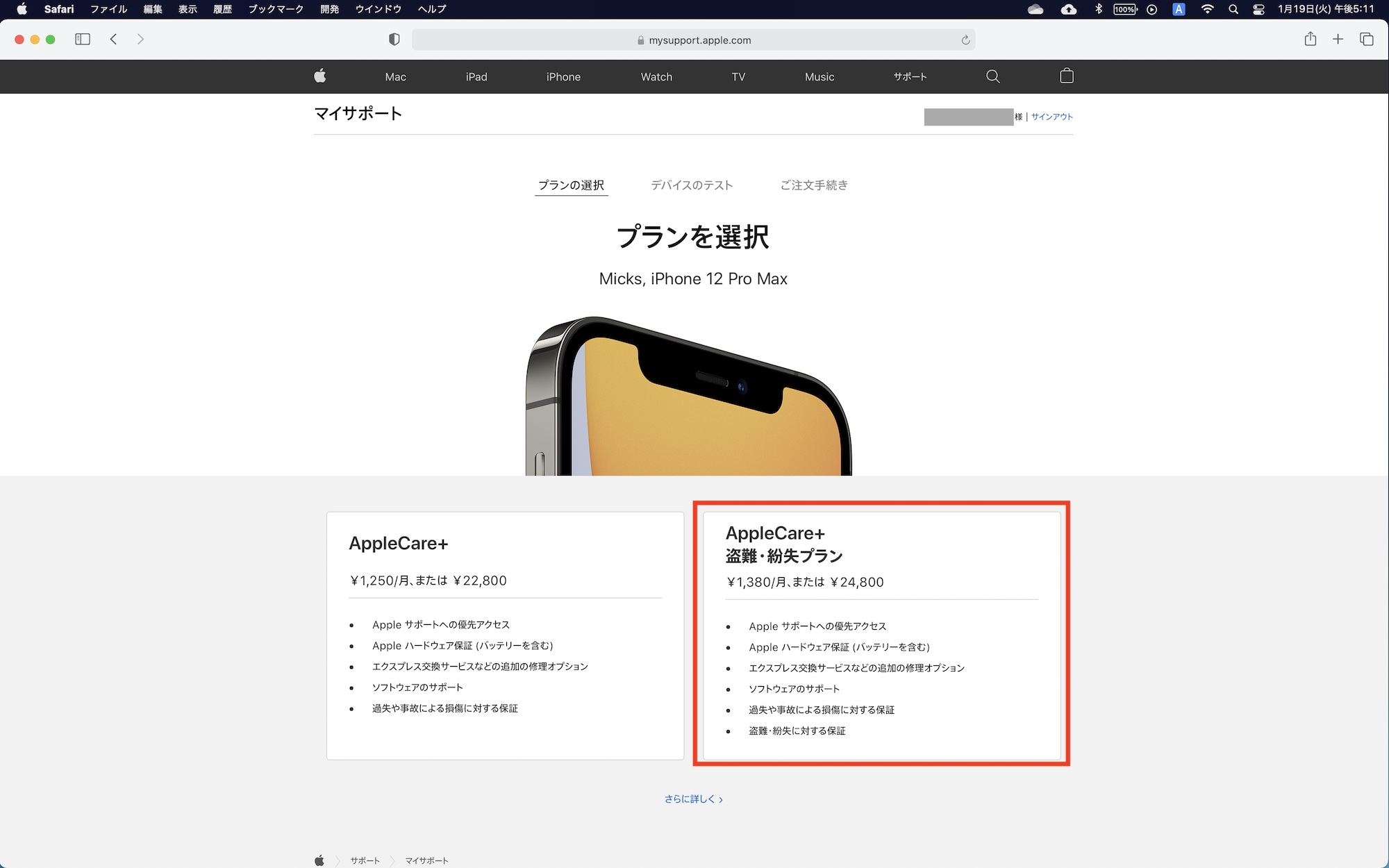1389x868 pixels.
Task: Reload the page with the refresh icon
Action: [965, 40]
